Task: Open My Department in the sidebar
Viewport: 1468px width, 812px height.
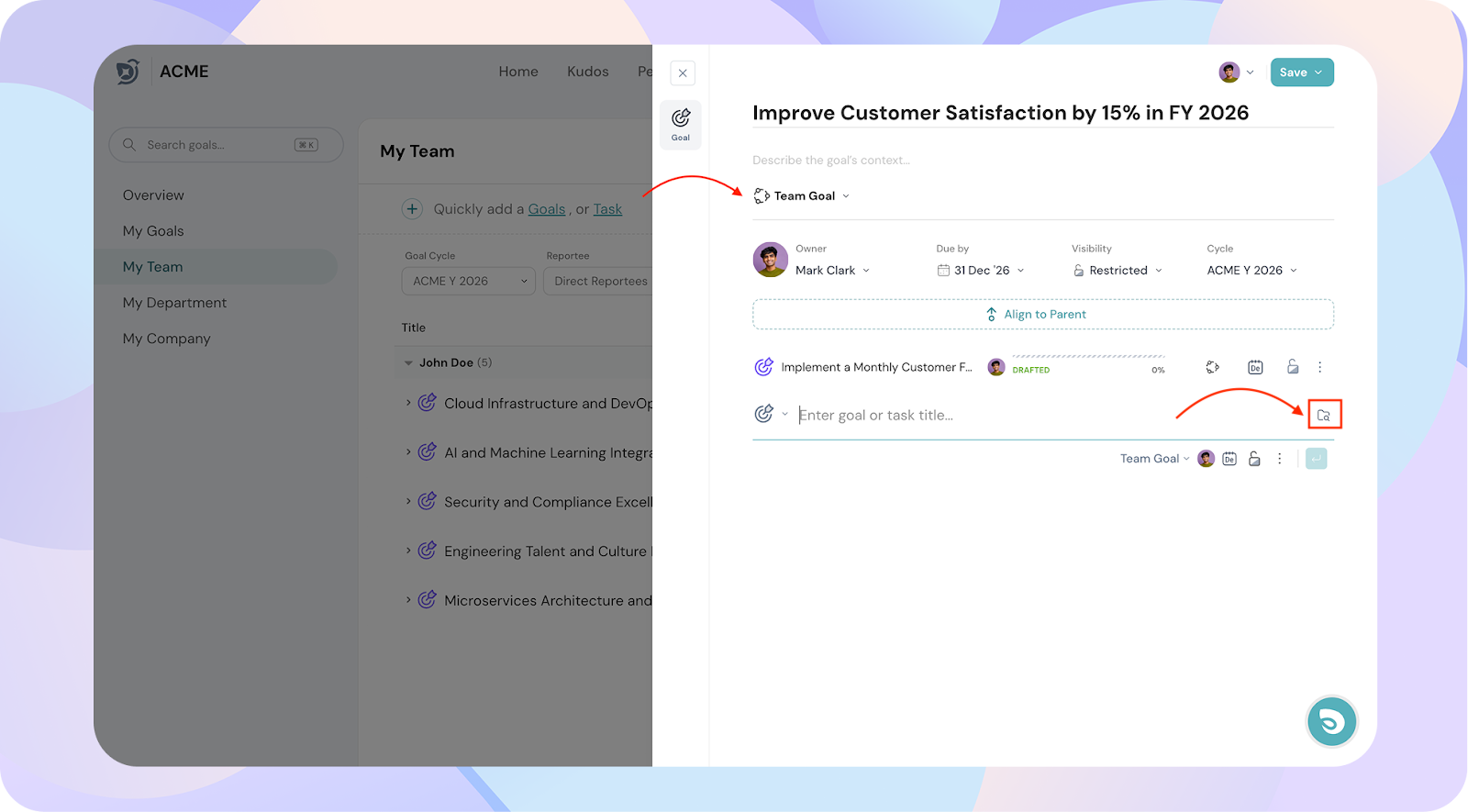Action: pyautogui.click(x=174, y=303)
